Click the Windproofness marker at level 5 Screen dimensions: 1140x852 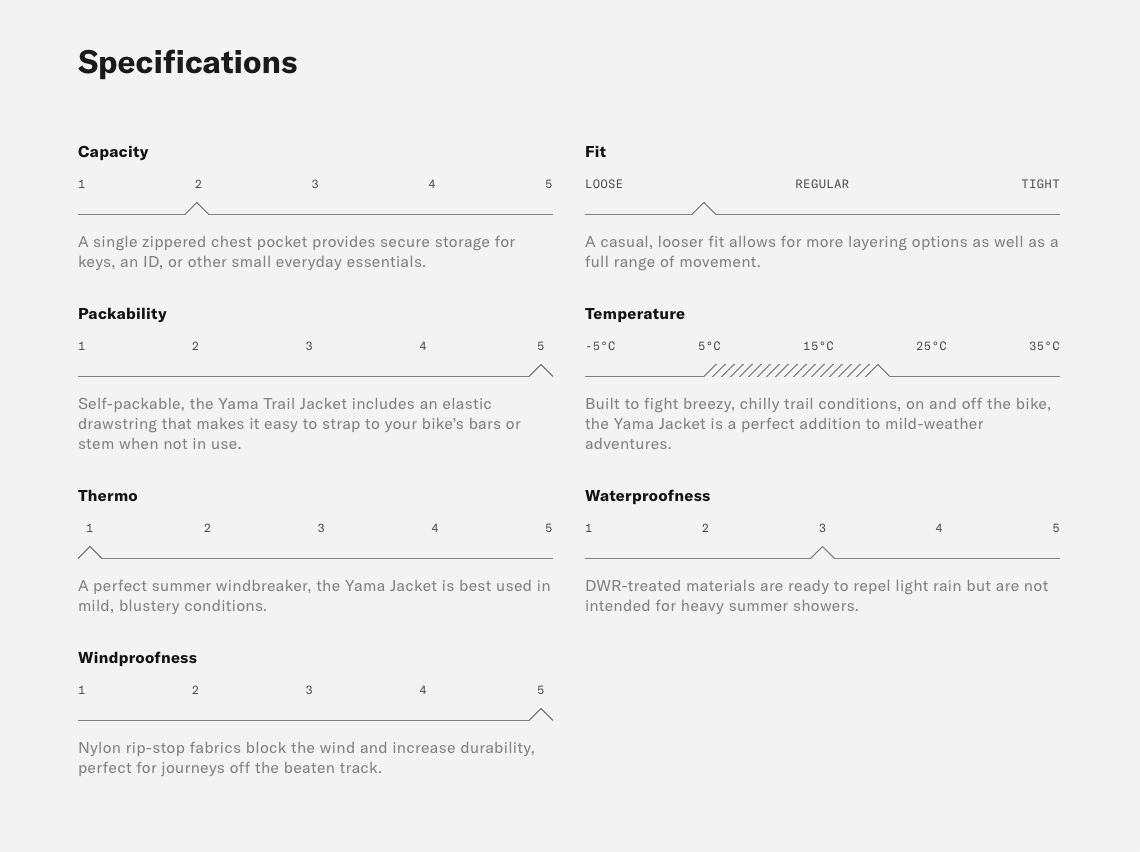click(x=541, y=714)
